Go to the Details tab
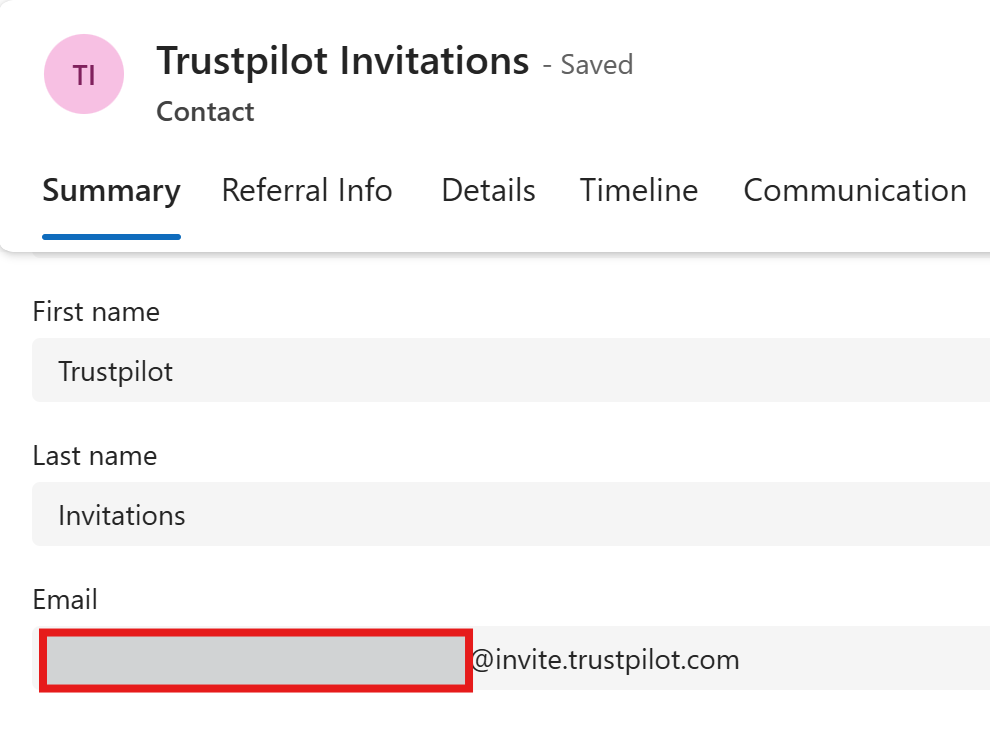Viewport: 990px width, 730px height. (488, 190)
